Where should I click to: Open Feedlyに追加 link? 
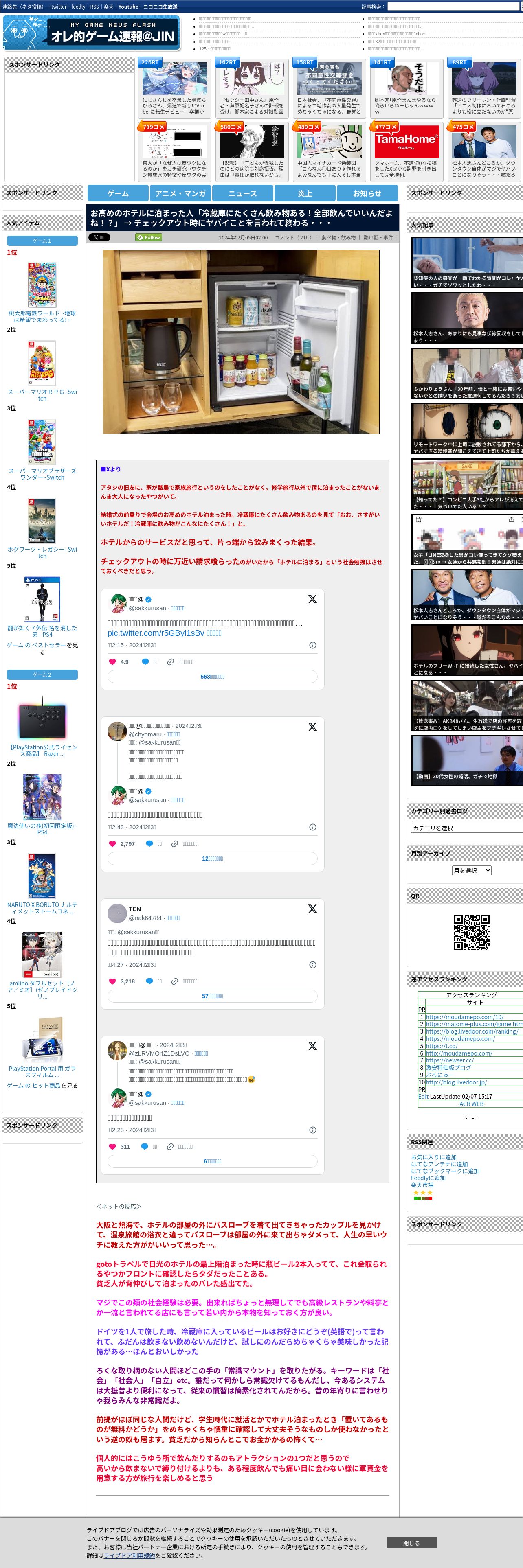click(x=428, y=1178)
